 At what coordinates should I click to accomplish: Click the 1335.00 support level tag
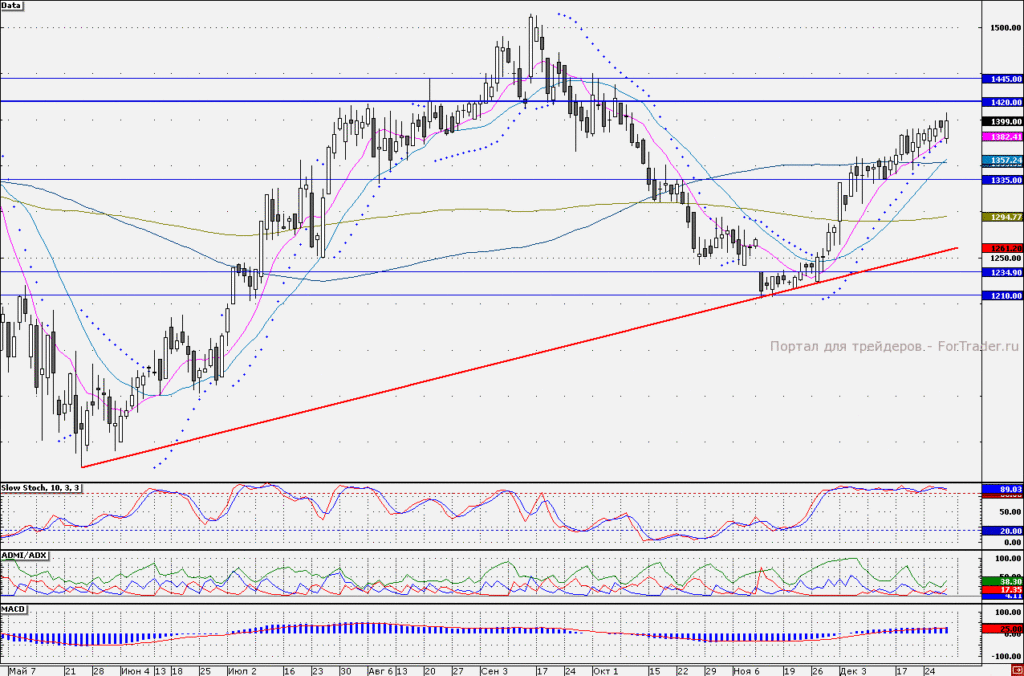pyautogui.click(x=1002, y=180)
